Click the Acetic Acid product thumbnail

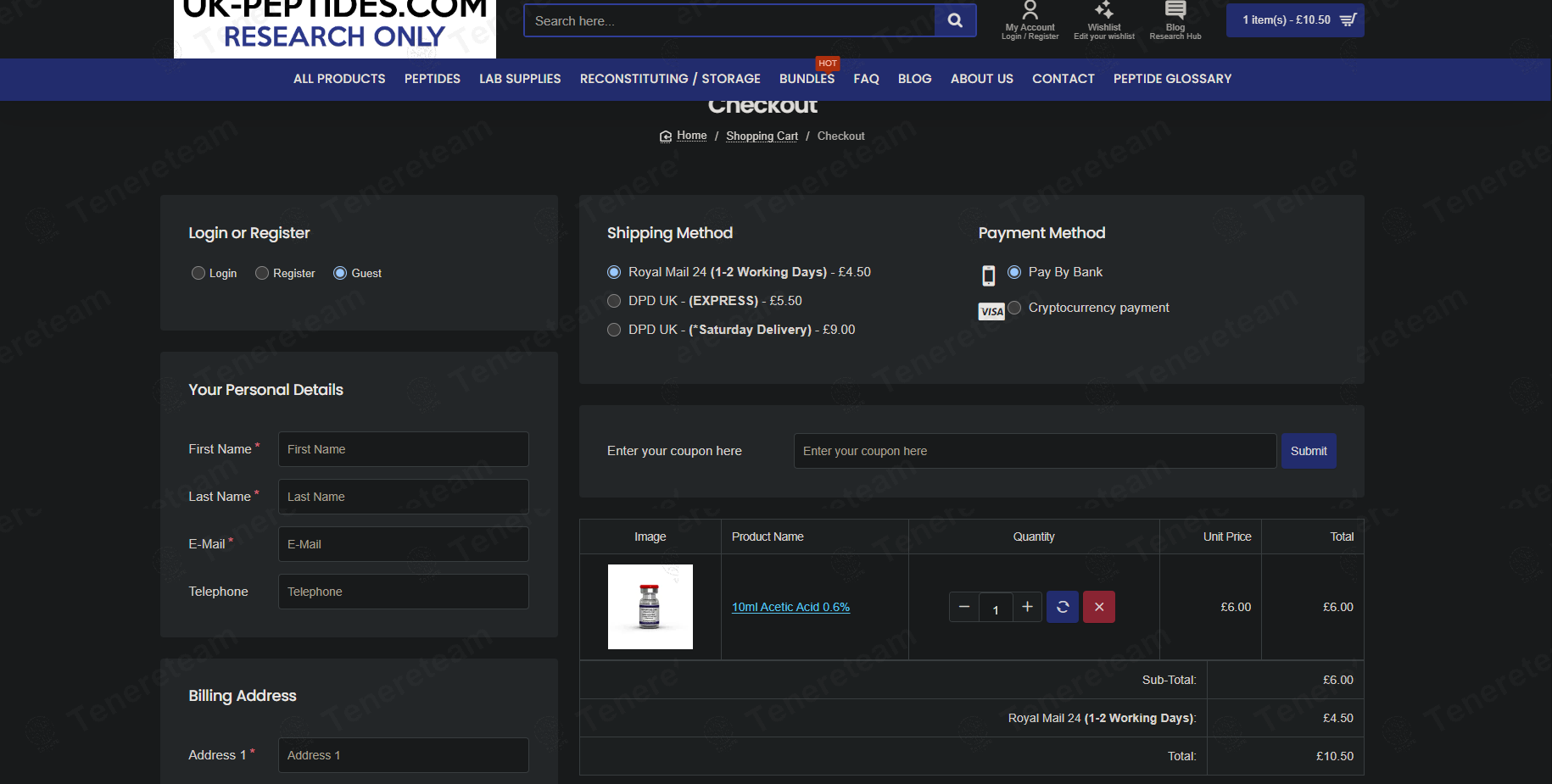[650, 607]
